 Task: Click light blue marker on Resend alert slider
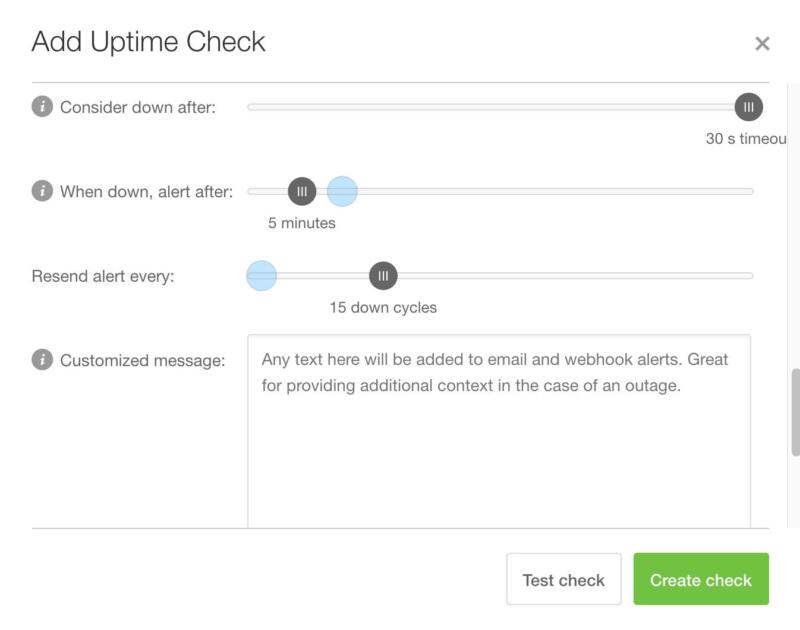(x=261, y=276)
